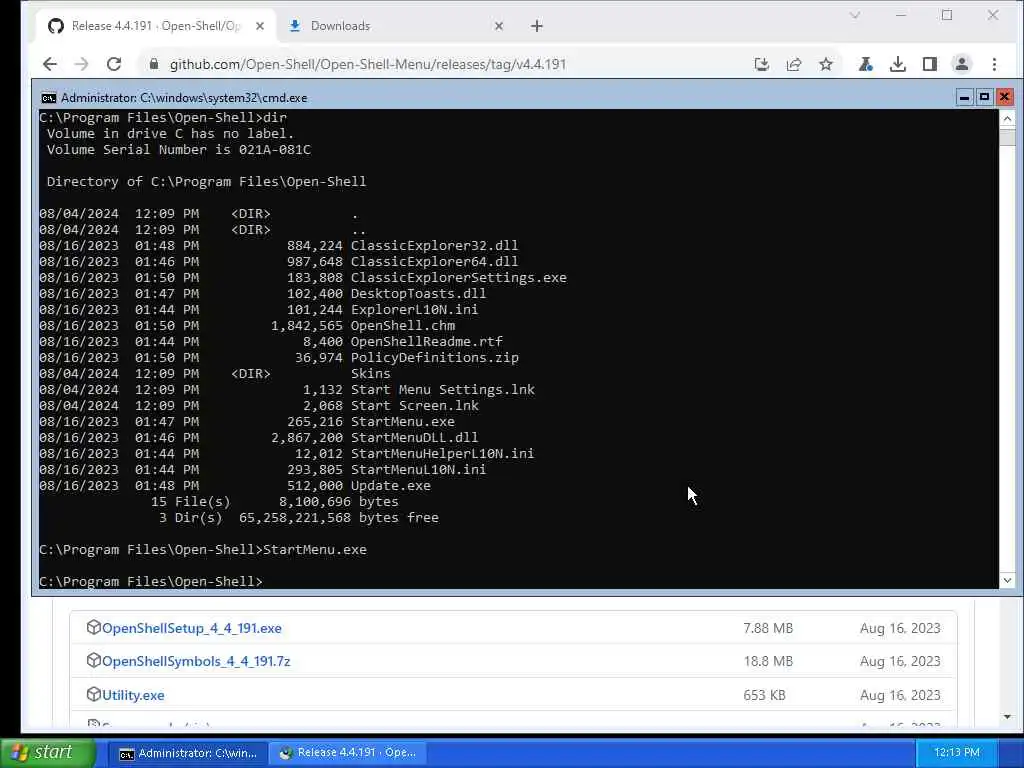
Task: Click the 653 KB size value
Action: click(764, 695)
